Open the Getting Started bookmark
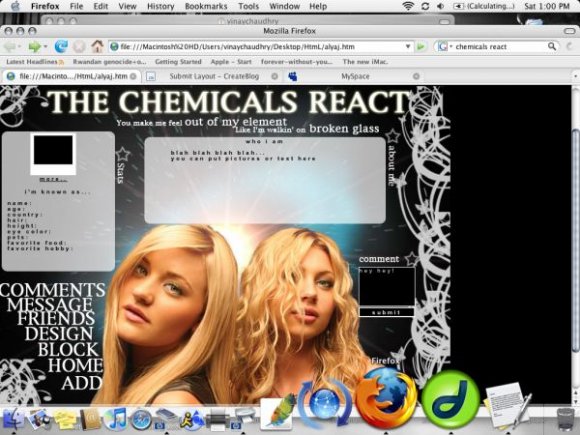The height and width of the screenshot is (435, 580). (x=178, y=62)
